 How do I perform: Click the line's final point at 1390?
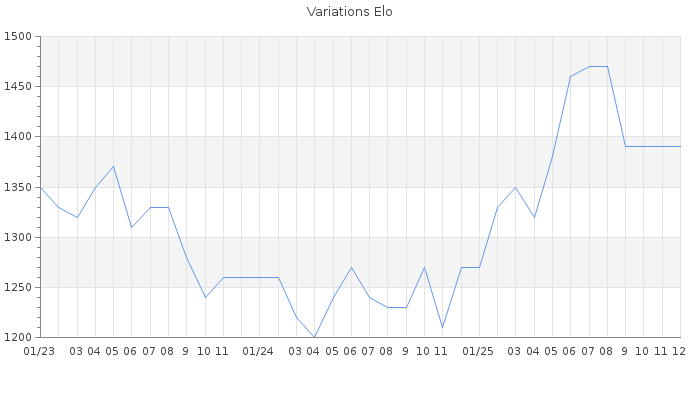[680, 147]
